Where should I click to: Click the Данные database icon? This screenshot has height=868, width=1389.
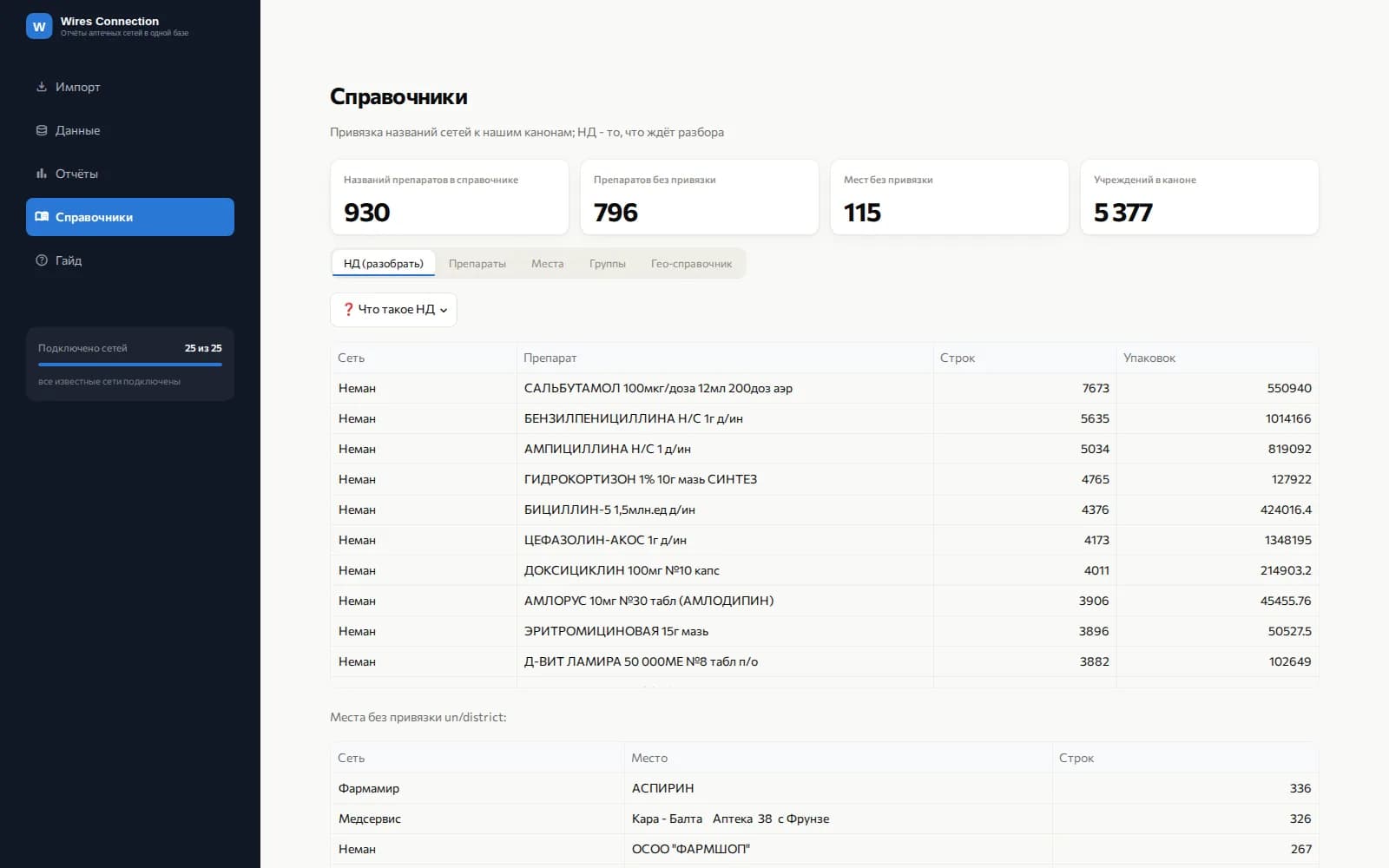(x=41, y=130)
